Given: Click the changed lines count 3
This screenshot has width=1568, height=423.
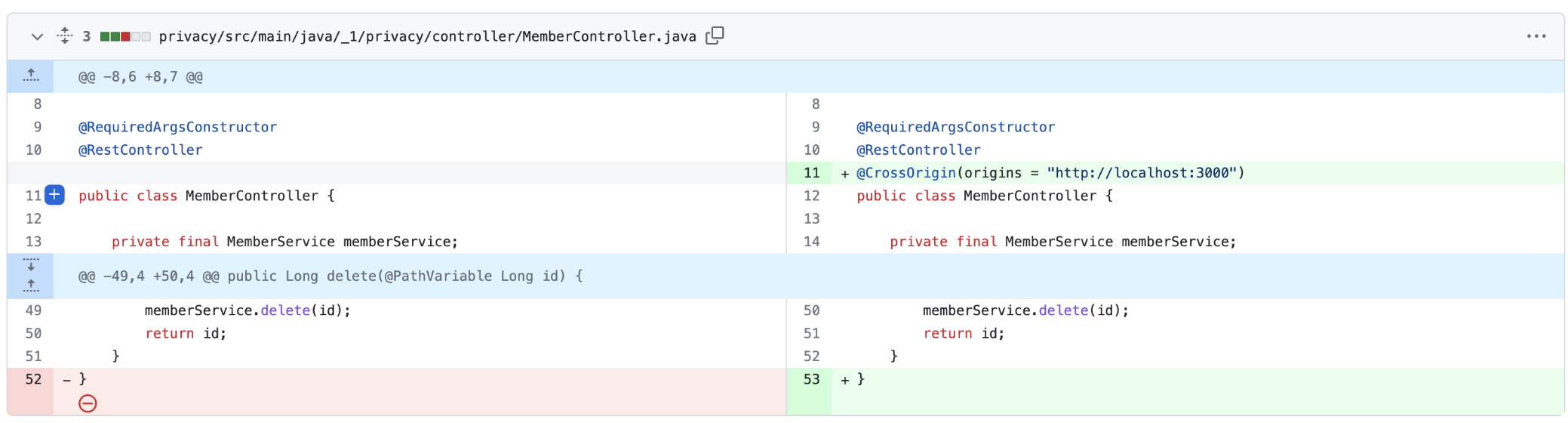Looking at the screenshot, I should (87, 36).
